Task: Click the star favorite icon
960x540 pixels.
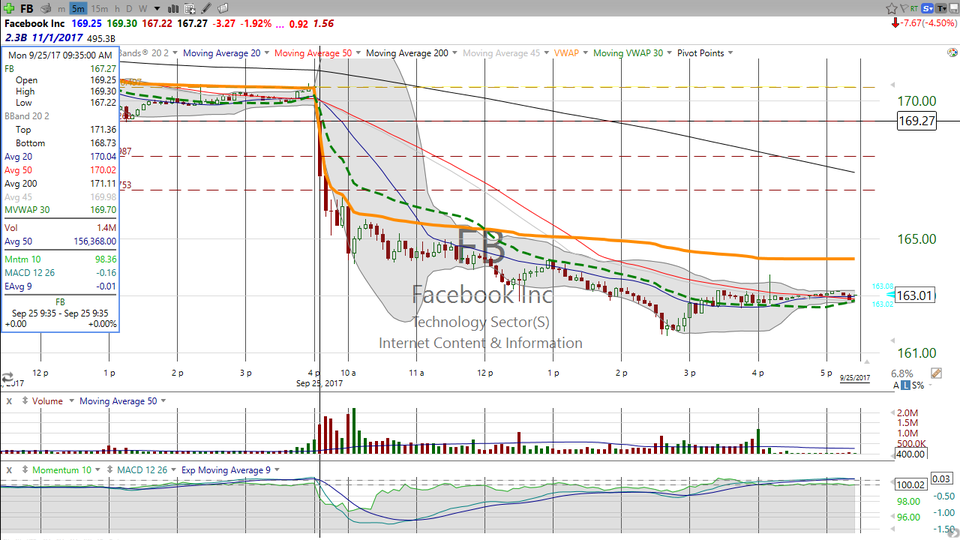Action: coord(891,8)
